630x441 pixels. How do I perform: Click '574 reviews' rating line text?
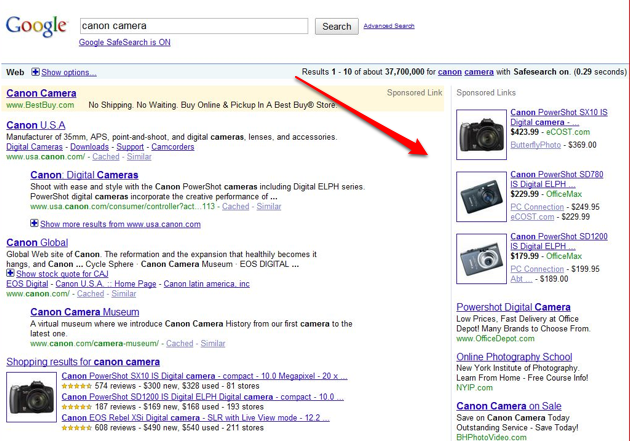[x=115, y=386]
